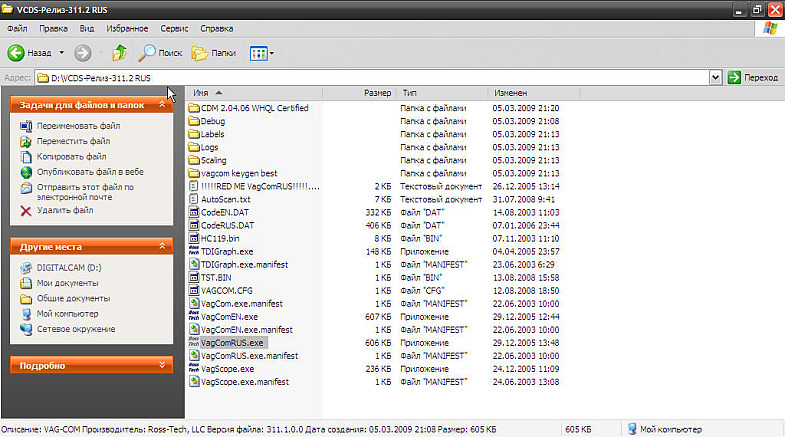Expand the Подробно details panel
The height and width of the screenshot is (437, 785).
(167, 366)
